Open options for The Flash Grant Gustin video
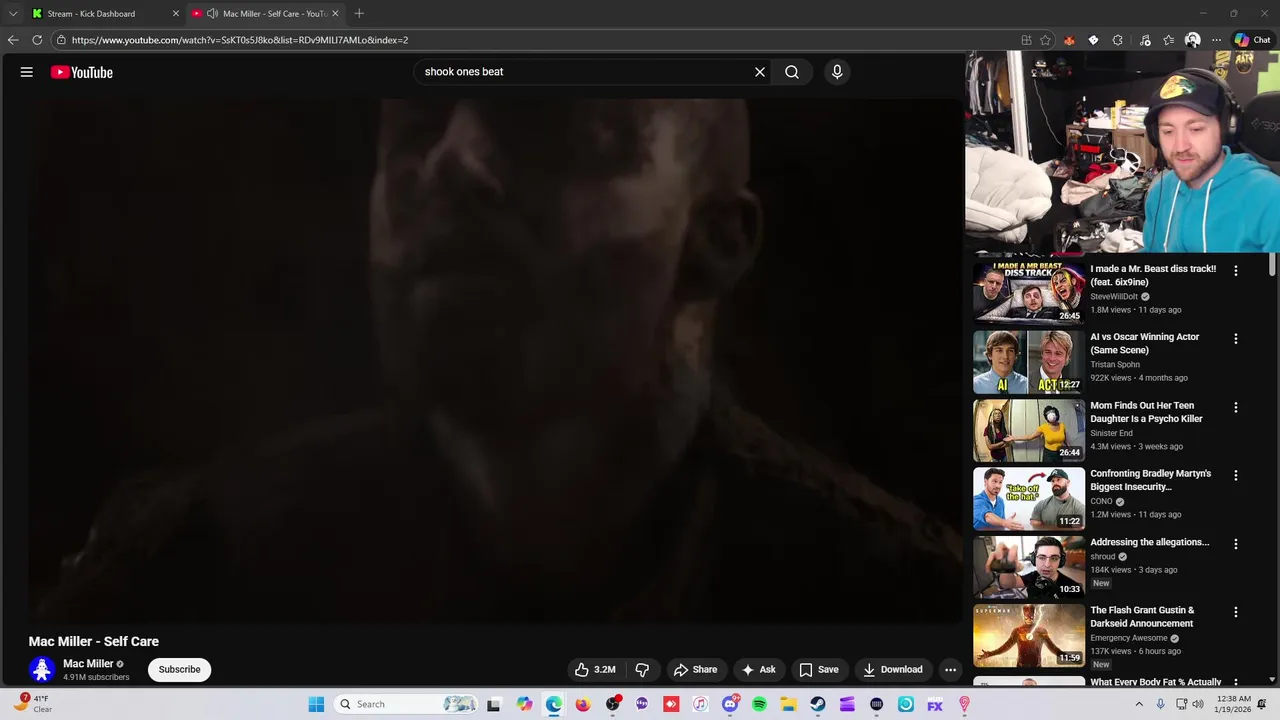This screenshot has height=720, width=1280. coord(1236,612)
